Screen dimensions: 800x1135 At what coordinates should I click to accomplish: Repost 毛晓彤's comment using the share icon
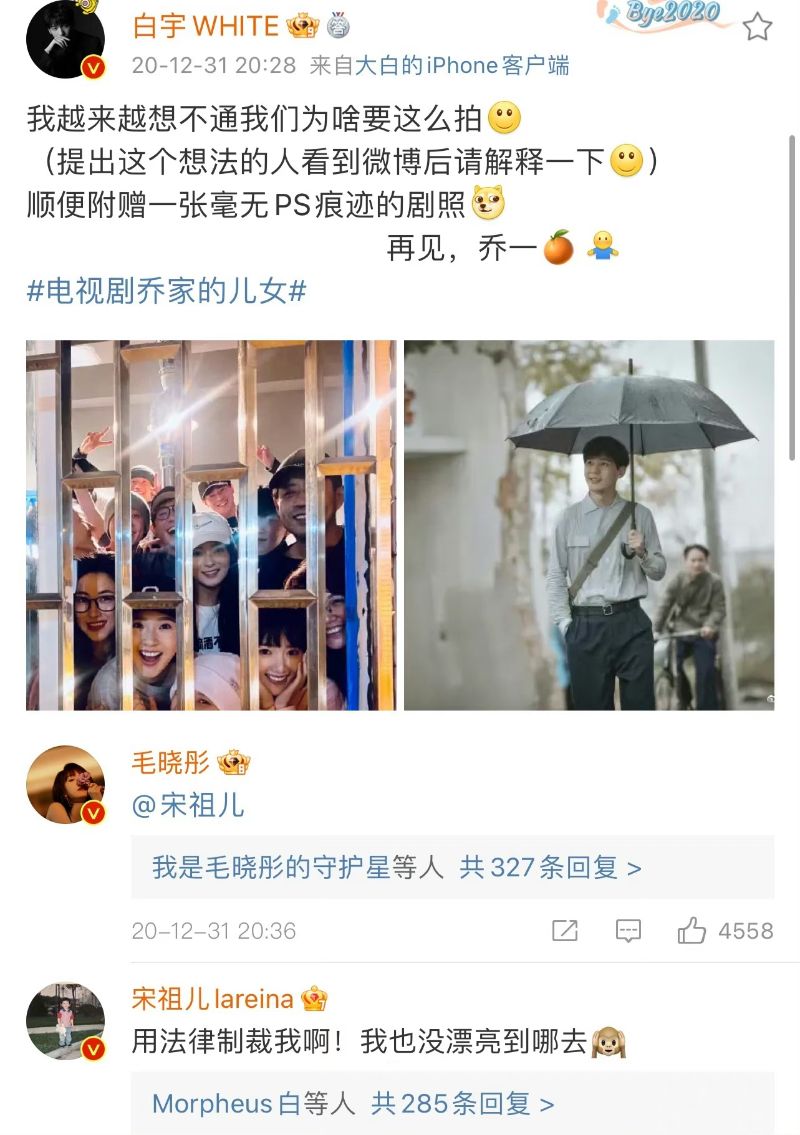point(565,930)
